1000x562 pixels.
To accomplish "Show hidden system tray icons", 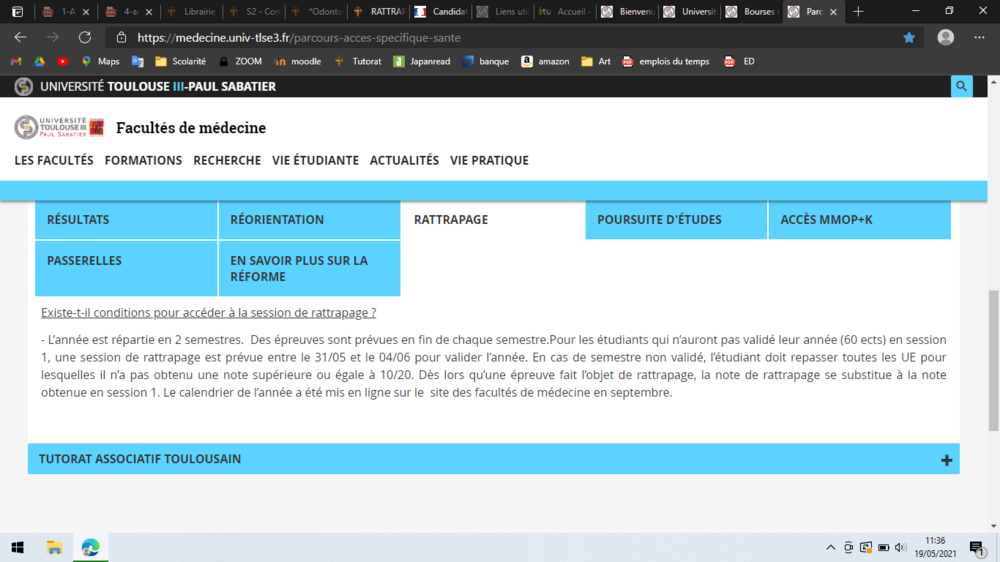I will [830, 548].
